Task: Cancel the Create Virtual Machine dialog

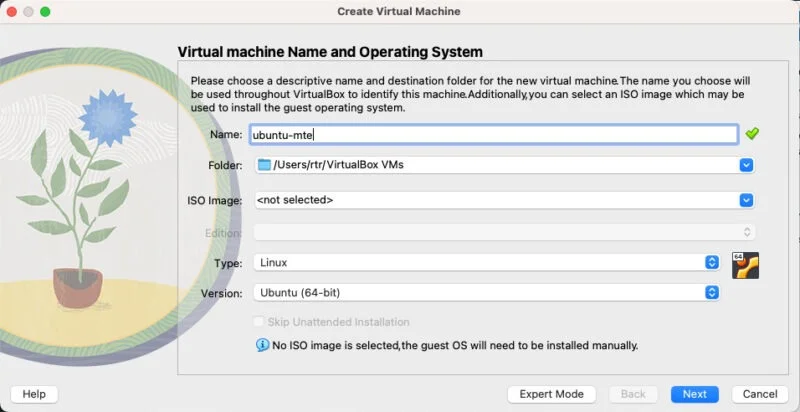Action: coord(760,394)
